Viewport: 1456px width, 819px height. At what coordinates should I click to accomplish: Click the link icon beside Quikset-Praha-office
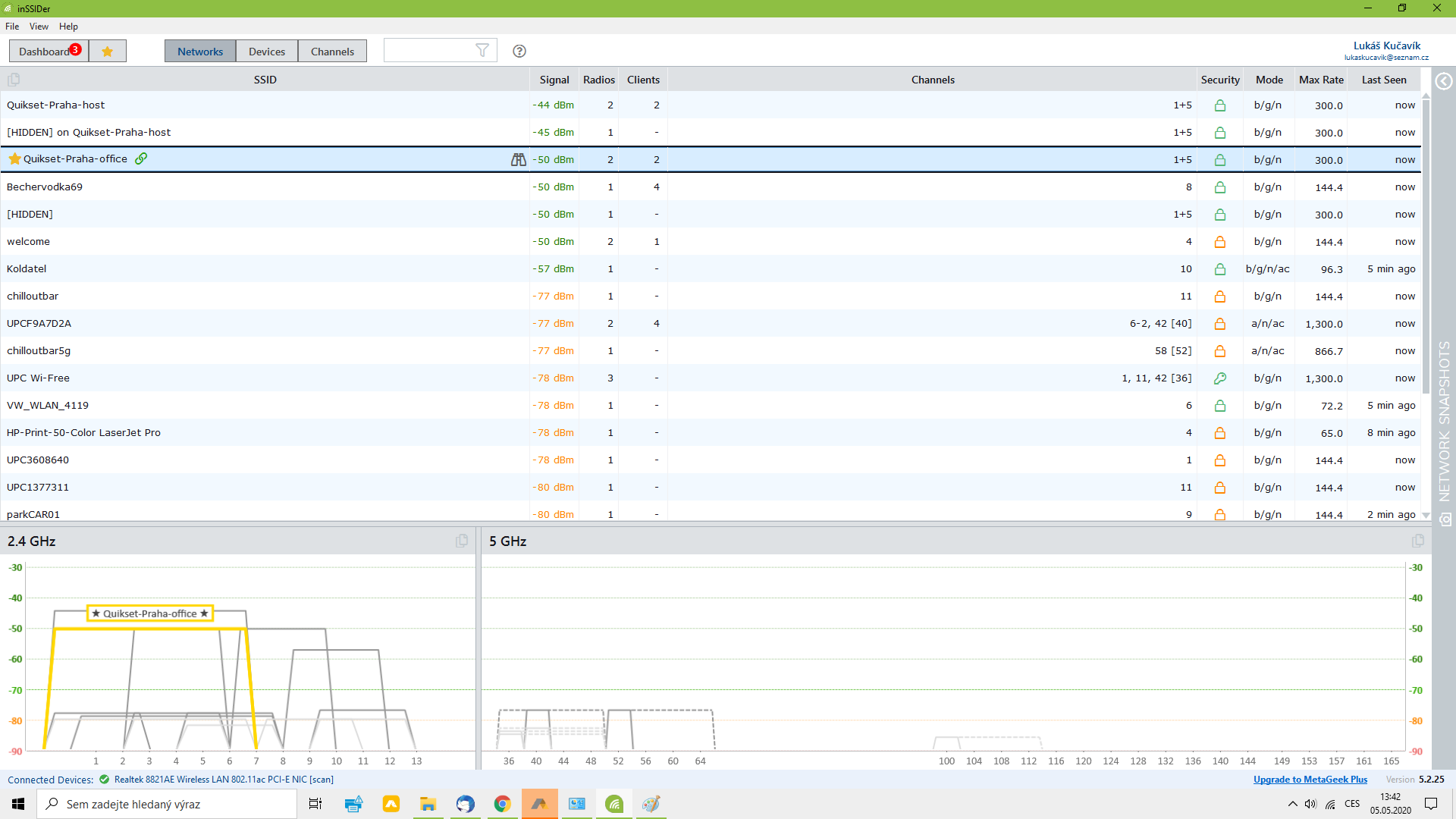tap(141, 158)
